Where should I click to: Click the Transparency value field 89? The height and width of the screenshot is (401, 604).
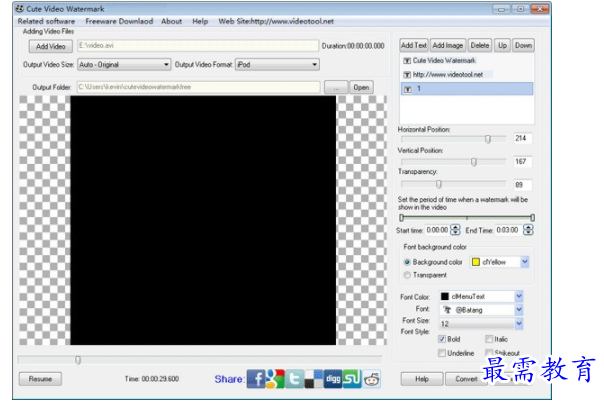[x=523, y=185]
